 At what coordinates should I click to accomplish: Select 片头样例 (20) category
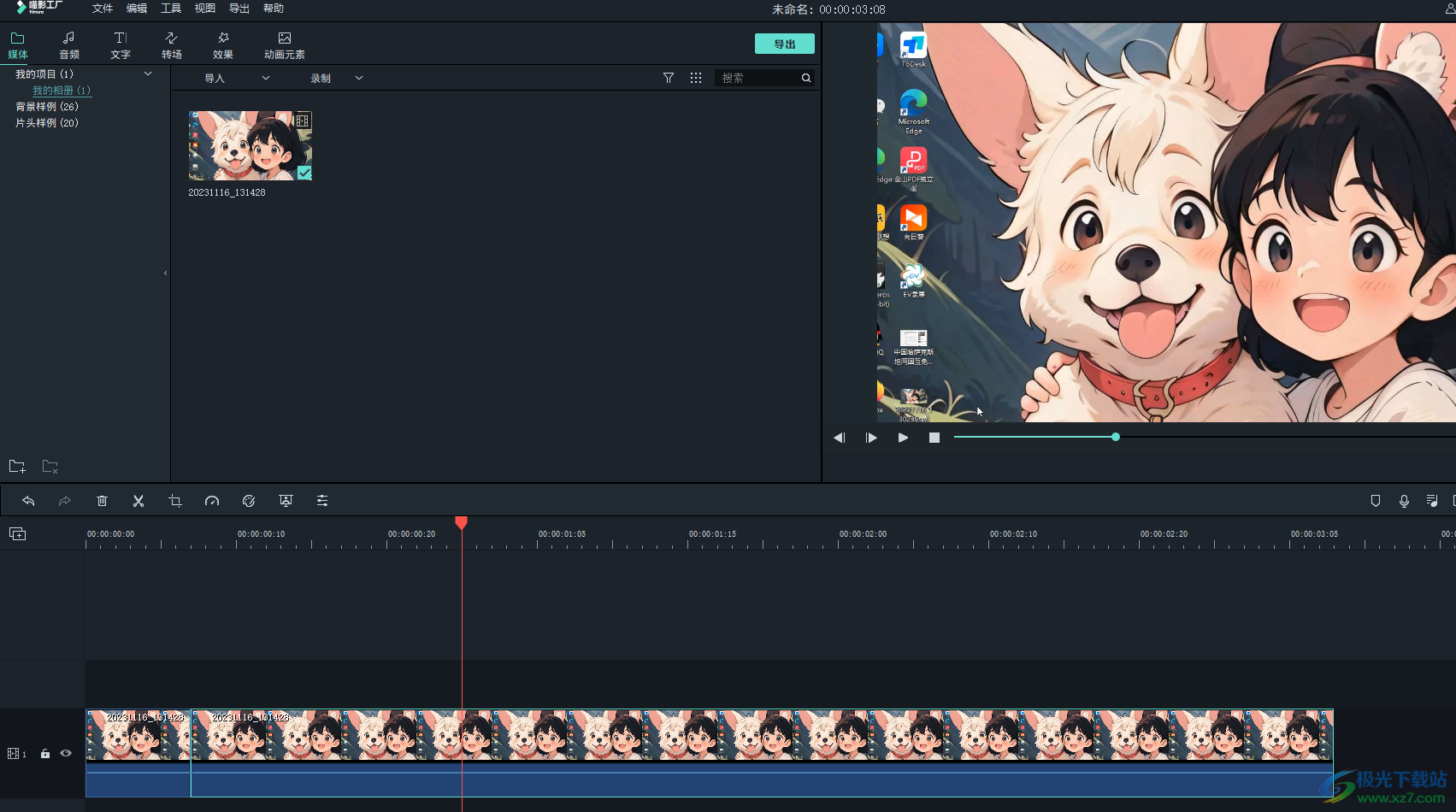[x=47, y=123]
